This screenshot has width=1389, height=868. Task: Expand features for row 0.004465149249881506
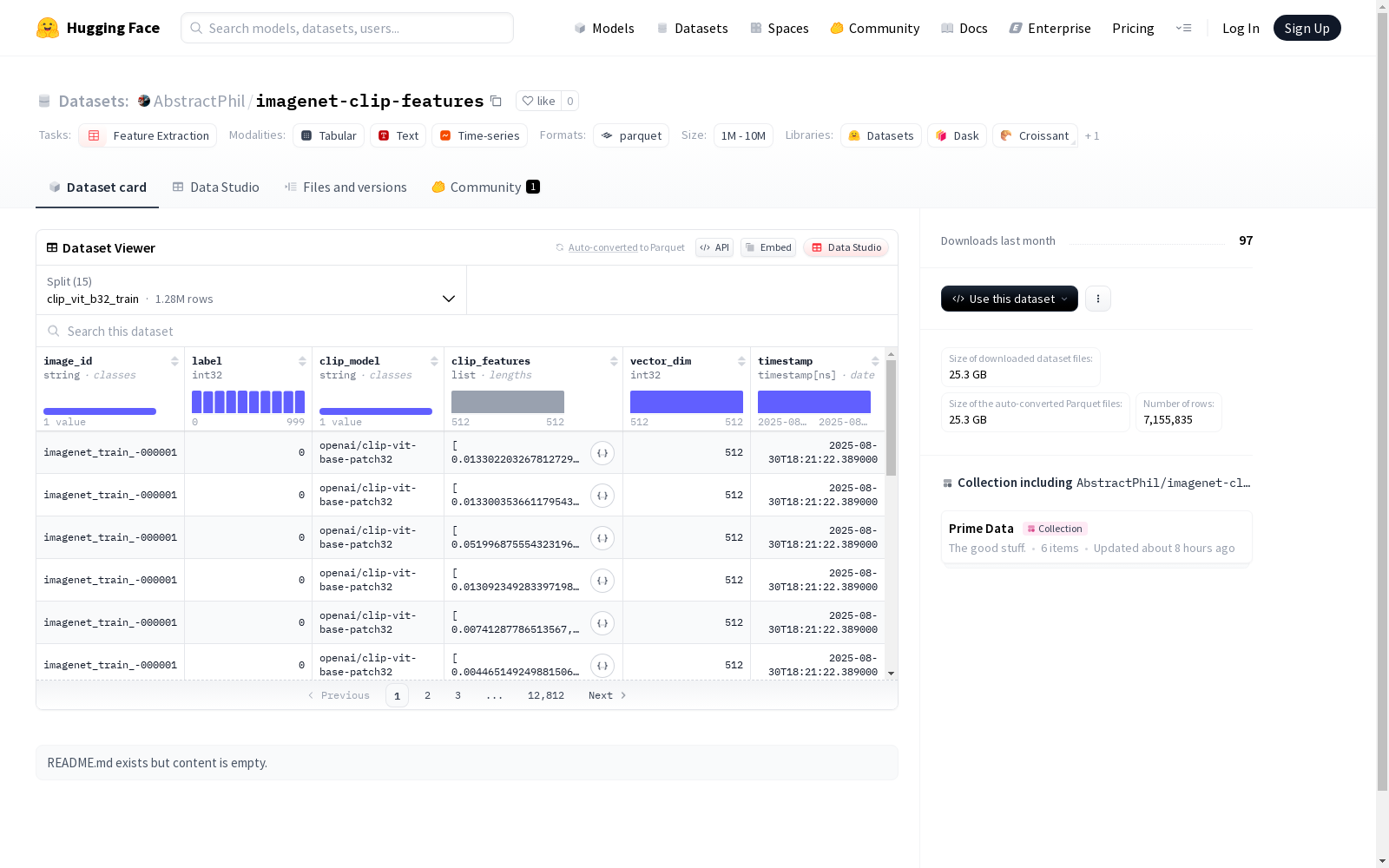click(x=602, y=666)
